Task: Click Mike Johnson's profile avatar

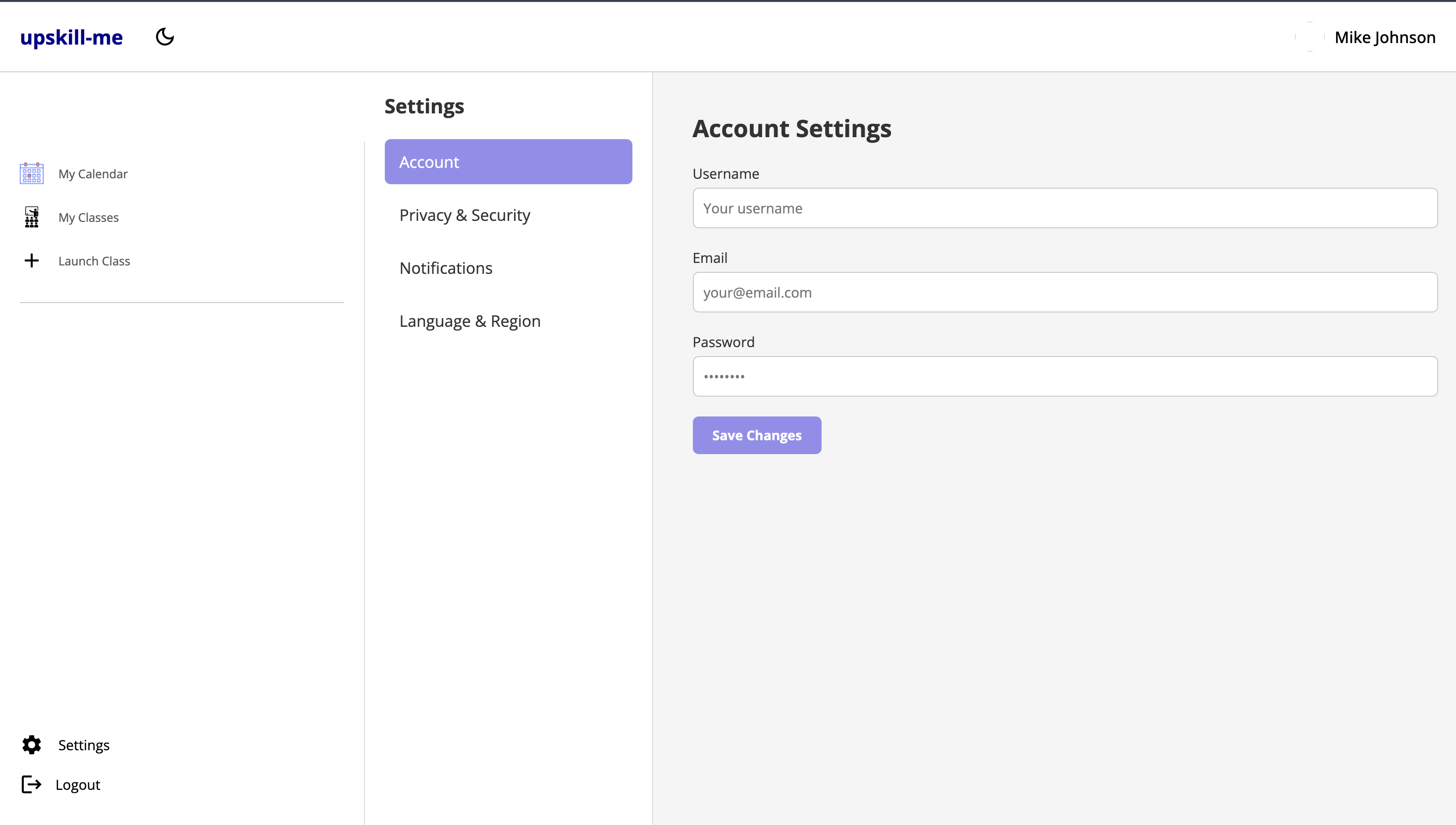Action: point(1309,37)
